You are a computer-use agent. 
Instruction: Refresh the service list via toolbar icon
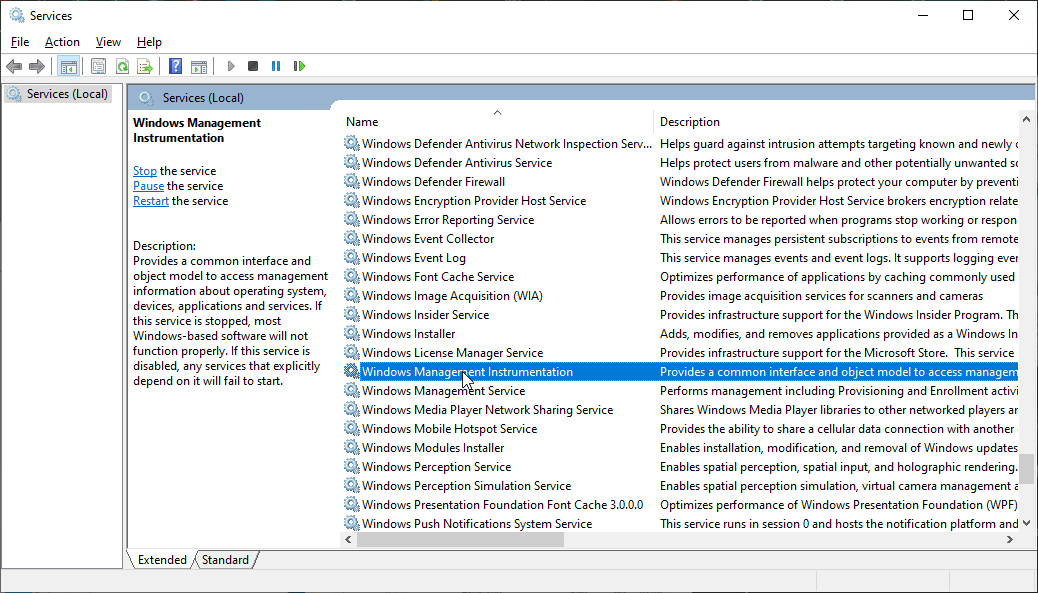121,65
